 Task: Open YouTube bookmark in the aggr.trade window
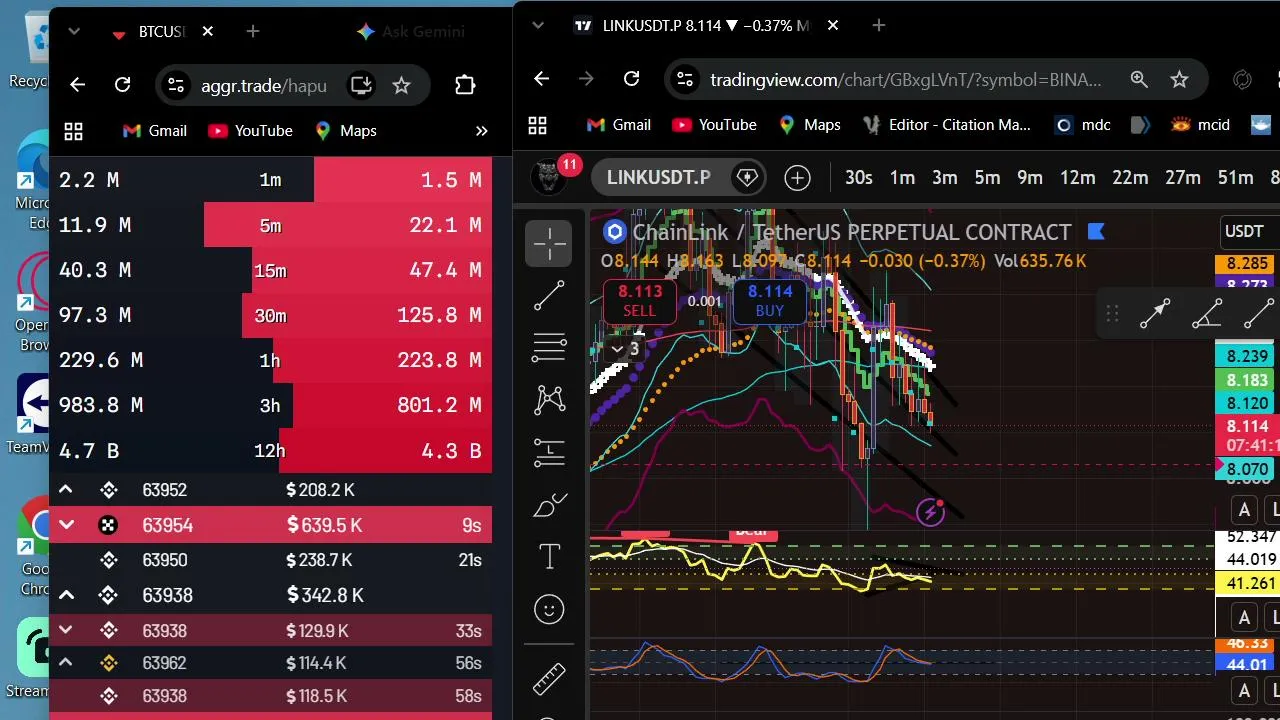250,131
